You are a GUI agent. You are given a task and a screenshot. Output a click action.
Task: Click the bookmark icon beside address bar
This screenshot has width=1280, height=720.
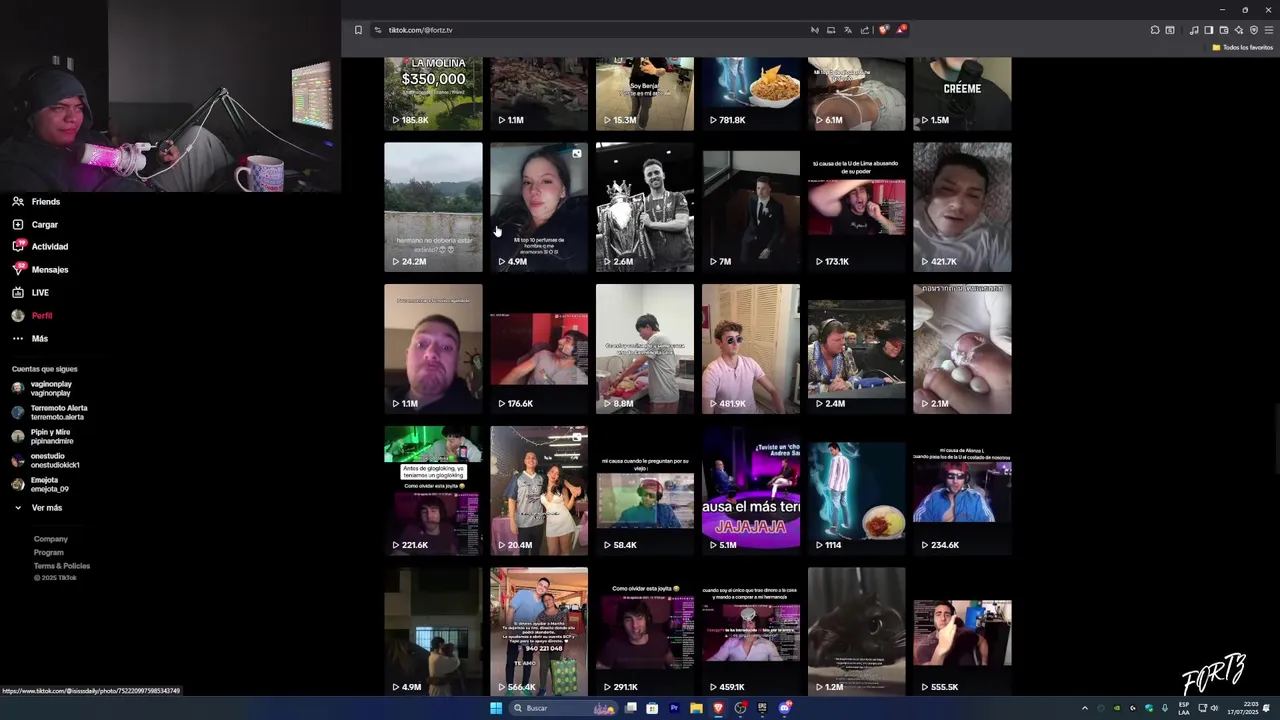[x=358, y=30]
